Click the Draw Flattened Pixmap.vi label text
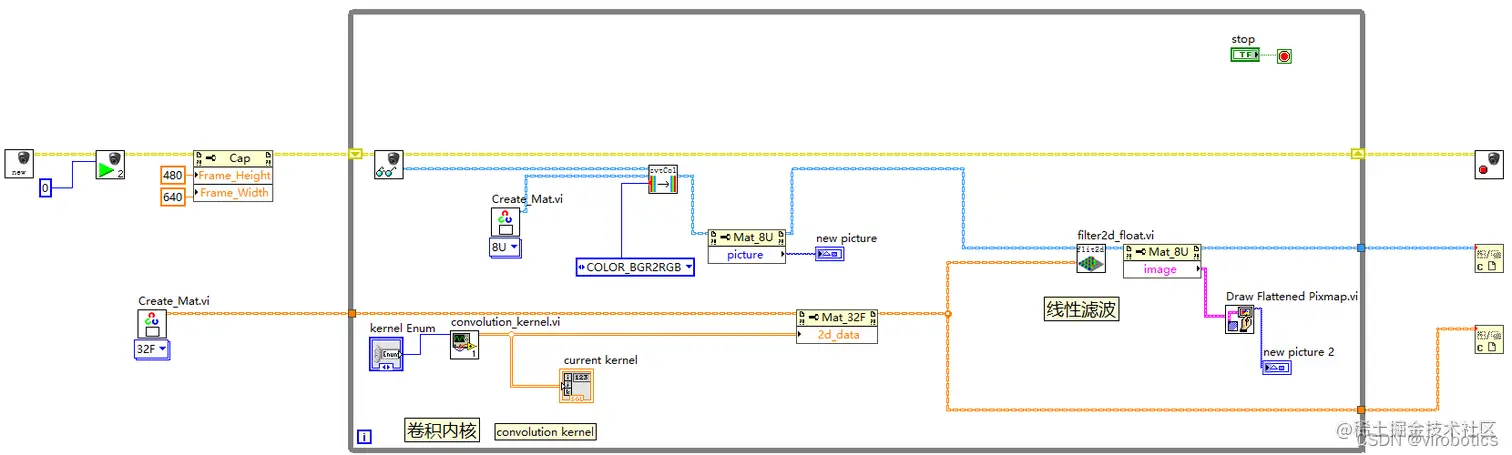 tap(1292, 297)
